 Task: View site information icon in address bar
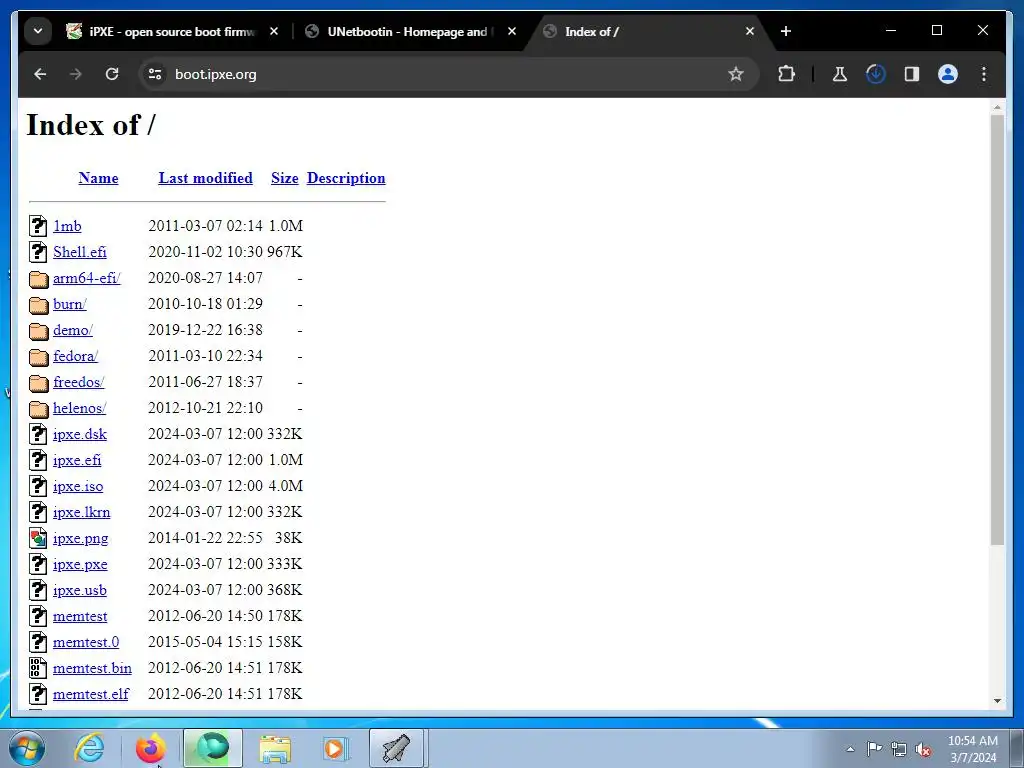point(155,74)
